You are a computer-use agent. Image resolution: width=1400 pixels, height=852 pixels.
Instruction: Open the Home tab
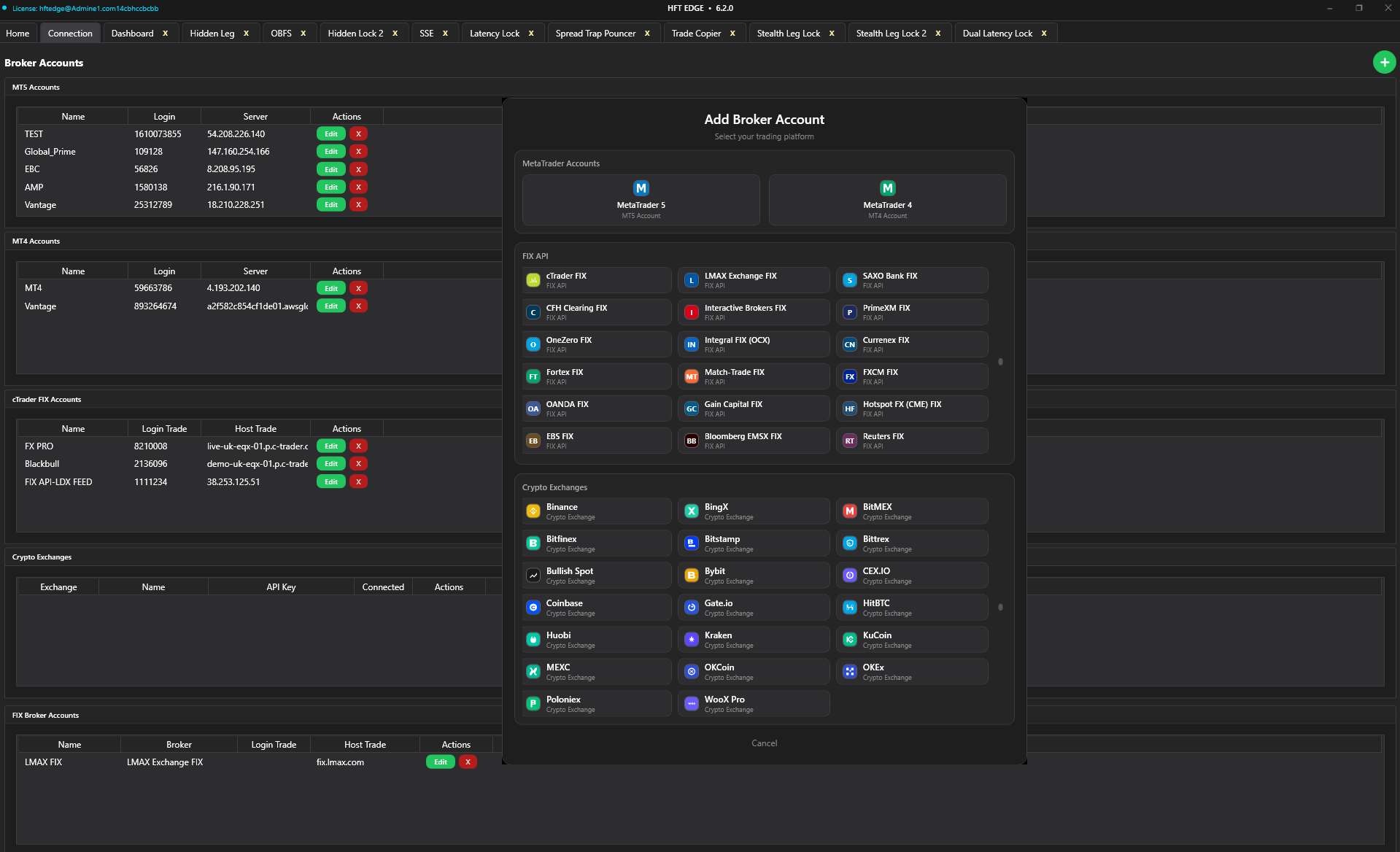18,34
